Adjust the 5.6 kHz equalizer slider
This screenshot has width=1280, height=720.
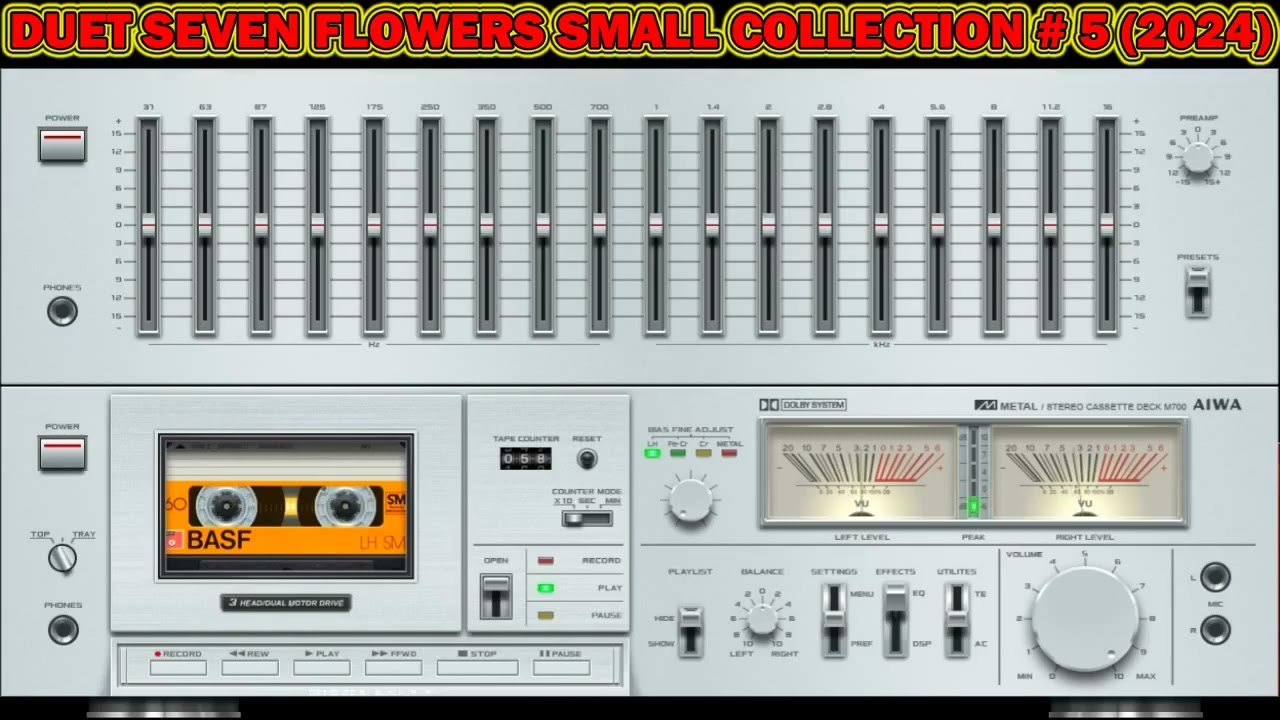(x=937, y=226)
